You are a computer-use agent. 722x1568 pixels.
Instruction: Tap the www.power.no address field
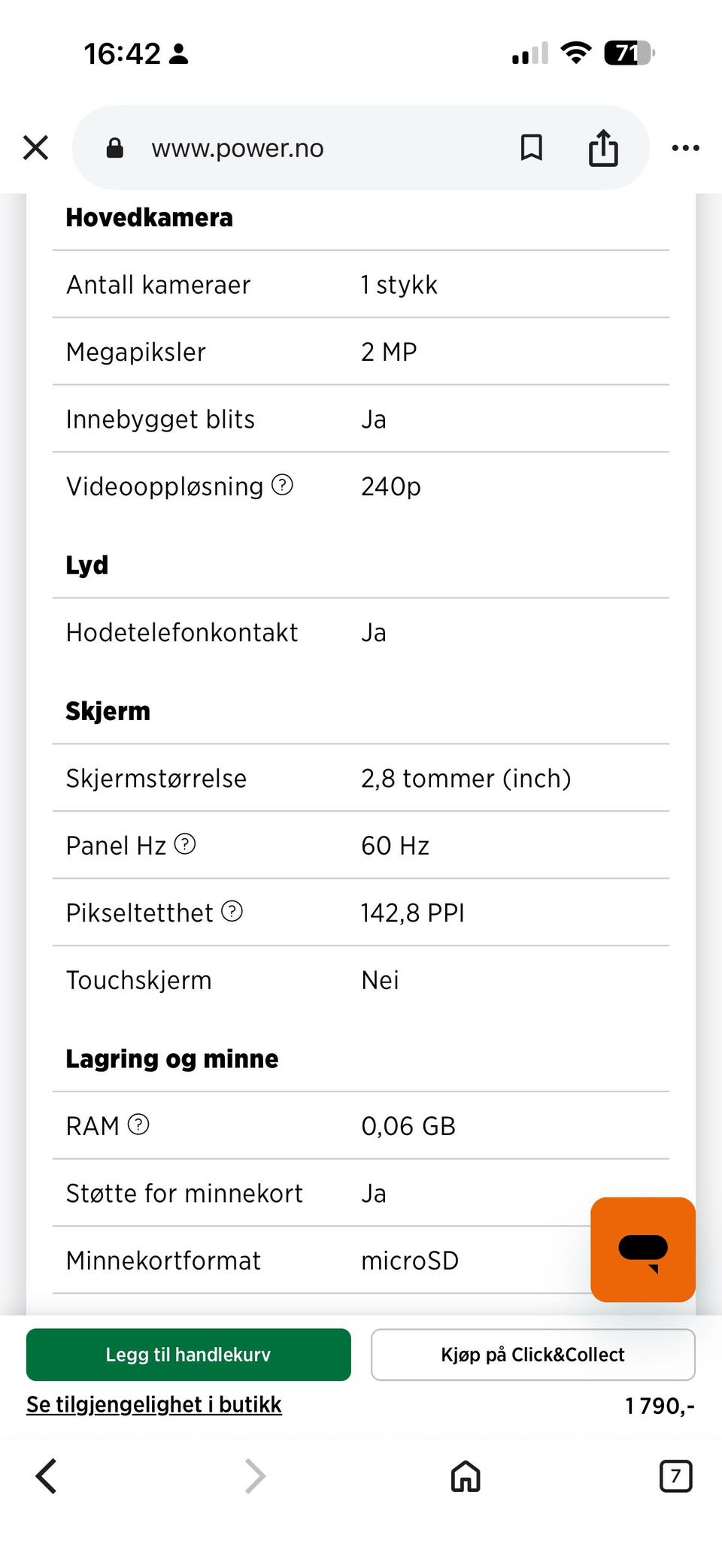coord(238,148)
